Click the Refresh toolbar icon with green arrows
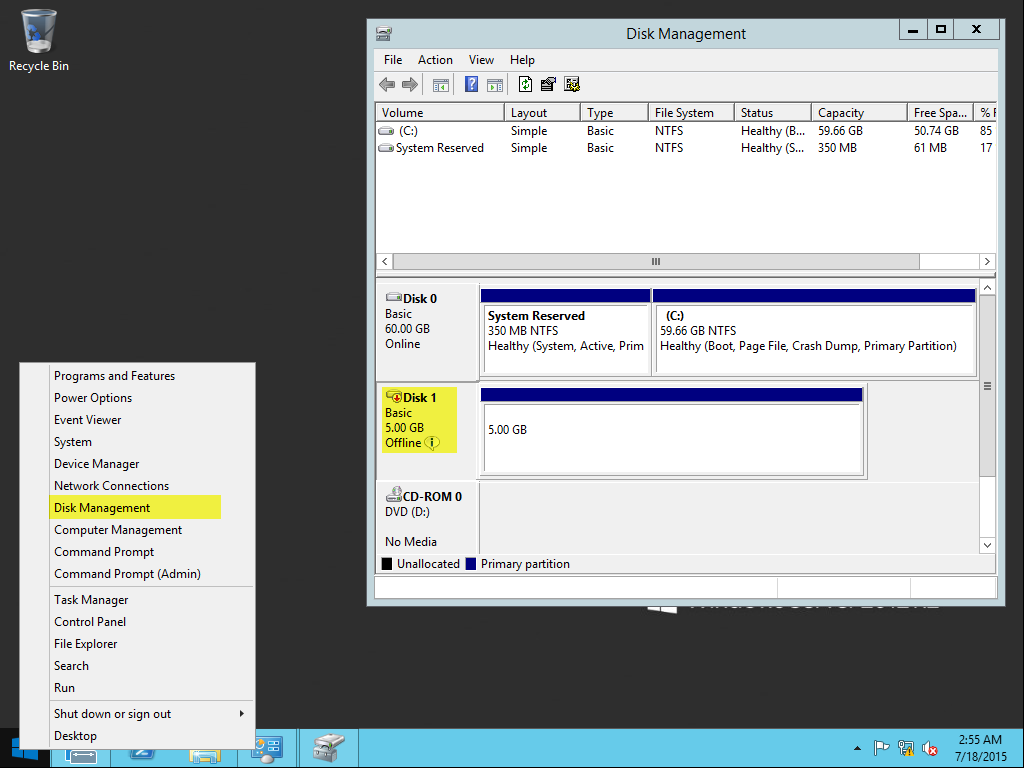The height and width of the screenshot is (768, 1024). point(525,84)
